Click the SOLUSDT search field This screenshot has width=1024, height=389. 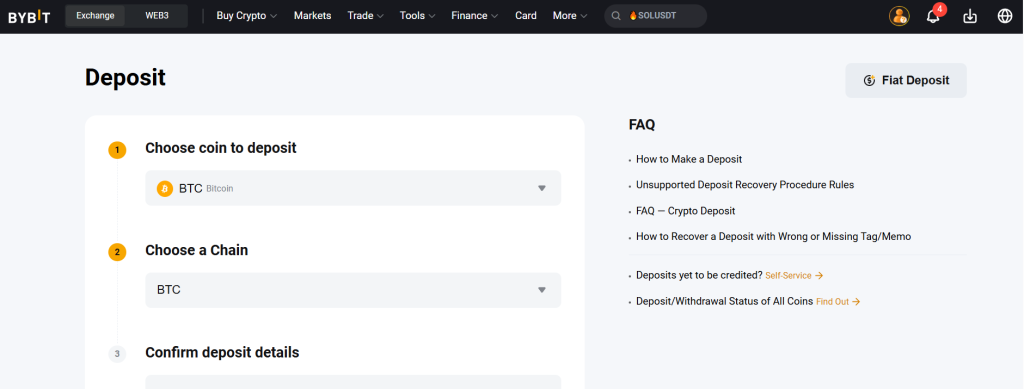click(x=655, y=16)
